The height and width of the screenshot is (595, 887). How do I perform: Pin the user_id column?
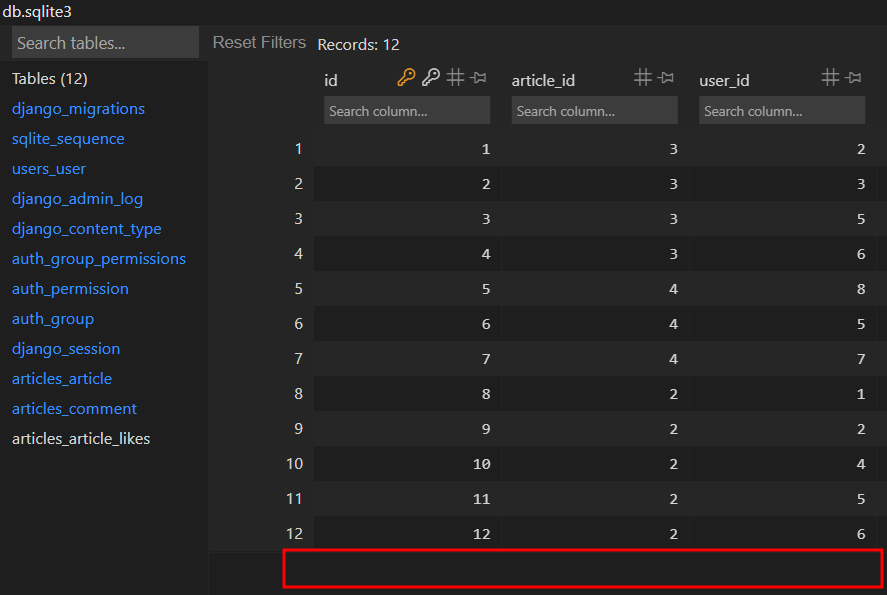854,77
